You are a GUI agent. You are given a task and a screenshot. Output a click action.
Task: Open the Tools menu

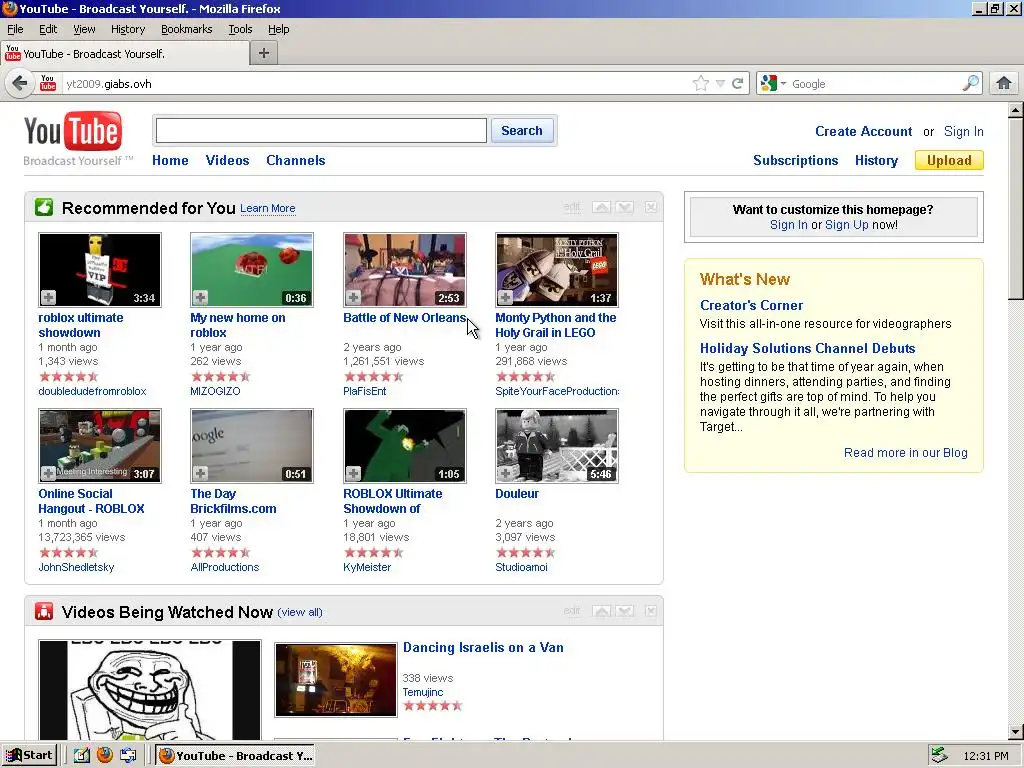(240, 29)
